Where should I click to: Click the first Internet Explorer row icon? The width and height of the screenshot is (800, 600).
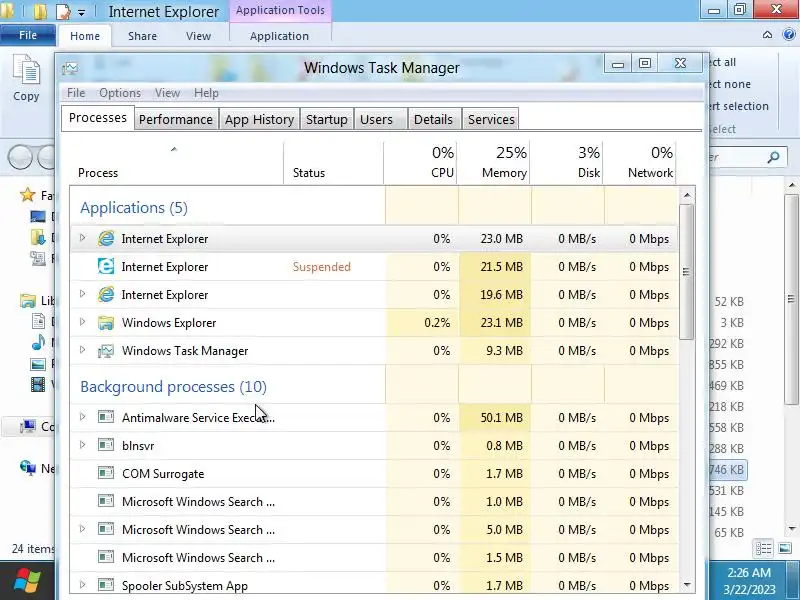pyautogui.click(x=106, y=238)
